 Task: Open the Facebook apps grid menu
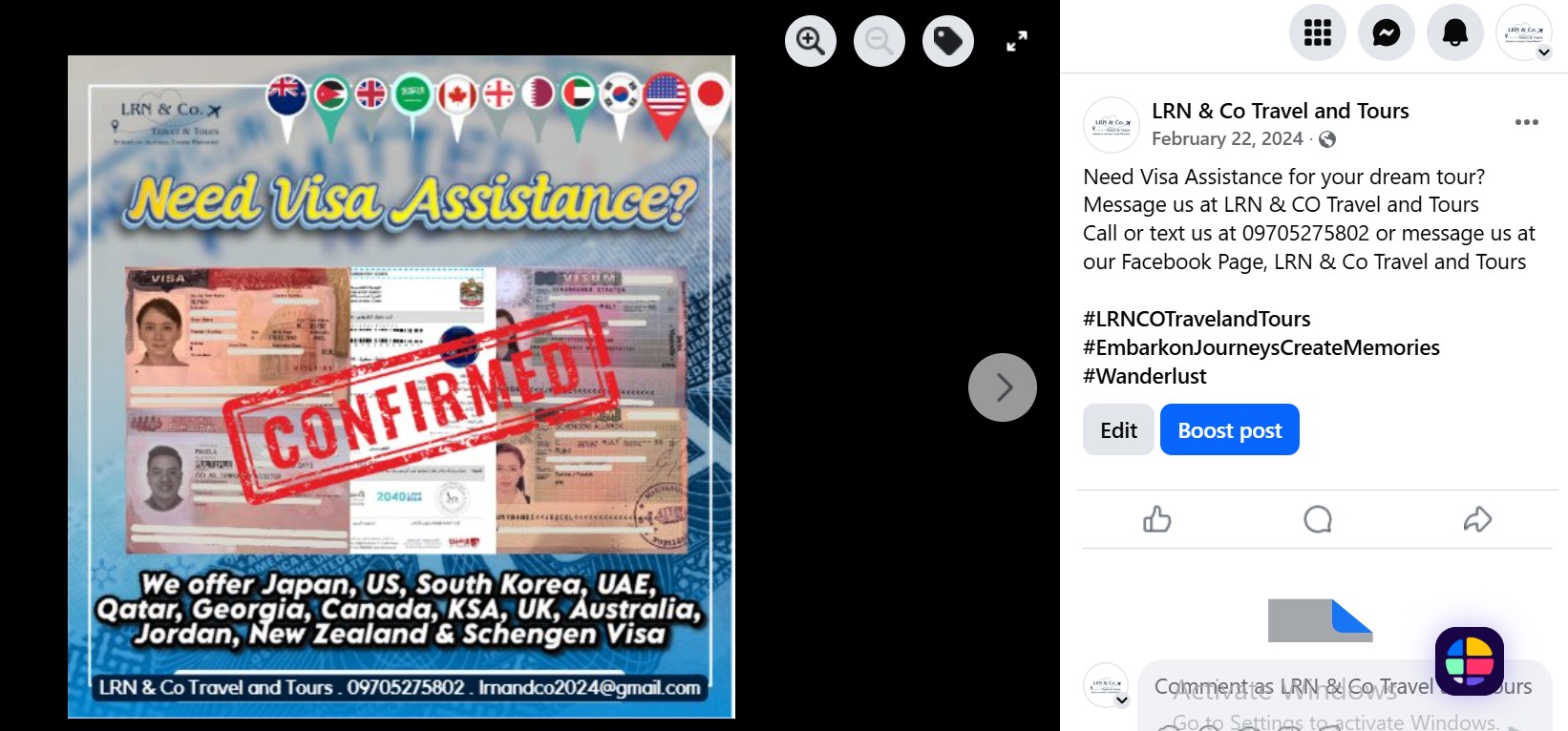point(1318,32)
